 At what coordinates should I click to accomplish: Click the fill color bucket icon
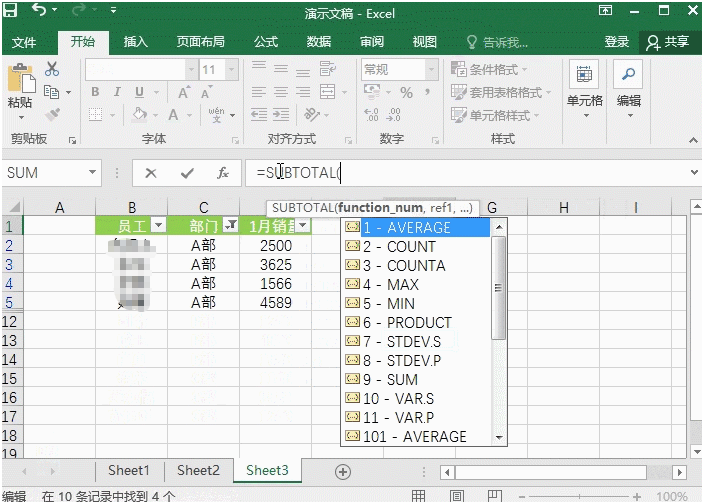tap(140, 114)
